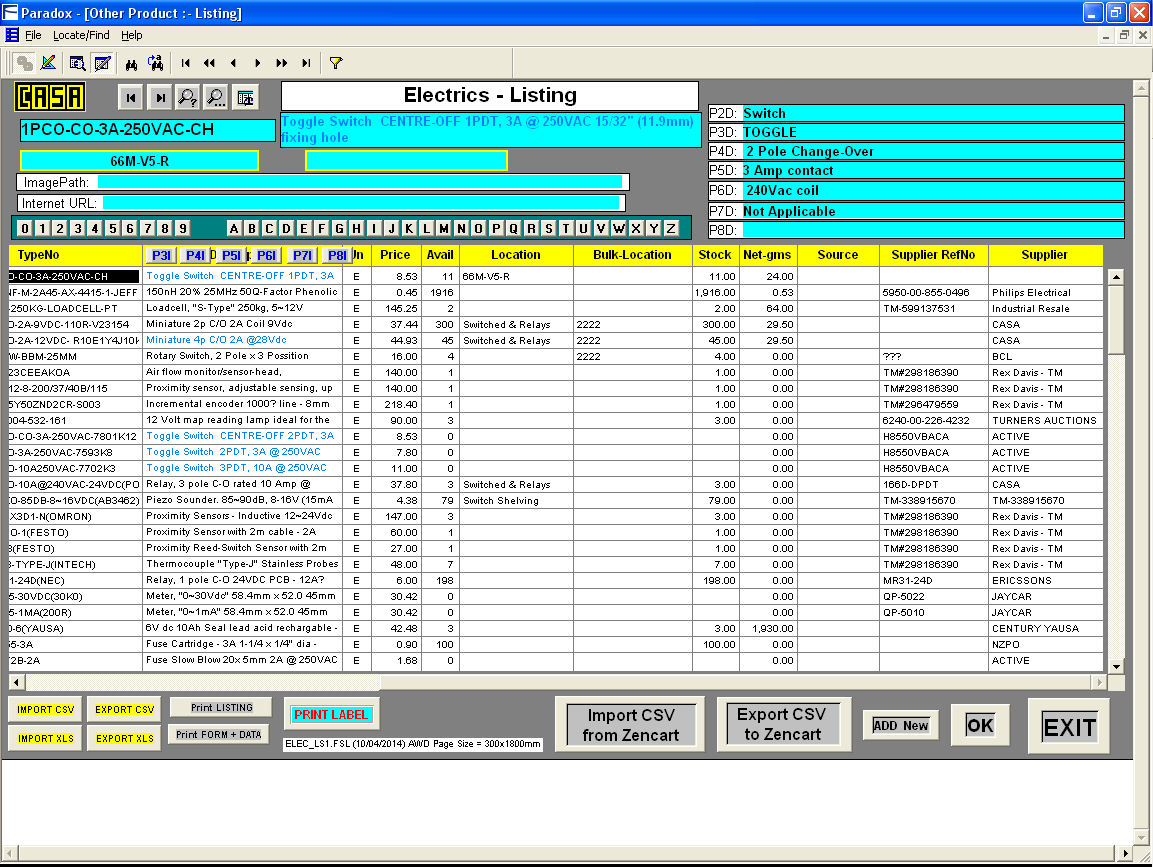Filter by letter A in alphabet bar
The height and width of the screenshot is (867, 1153).
[x=234, y=229]
